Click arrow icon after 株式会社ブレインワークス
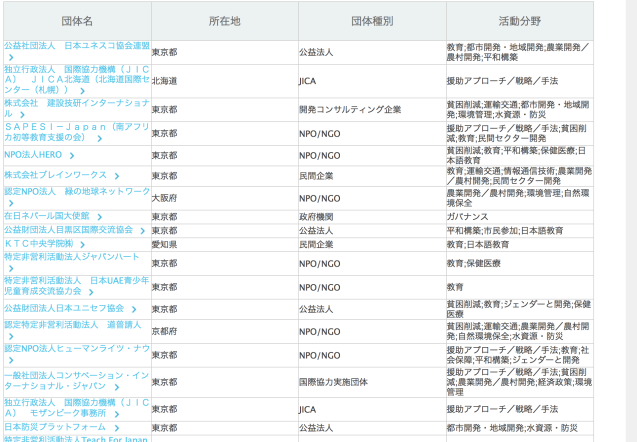This screenshot has width=637, height=442. click(117, 176)
